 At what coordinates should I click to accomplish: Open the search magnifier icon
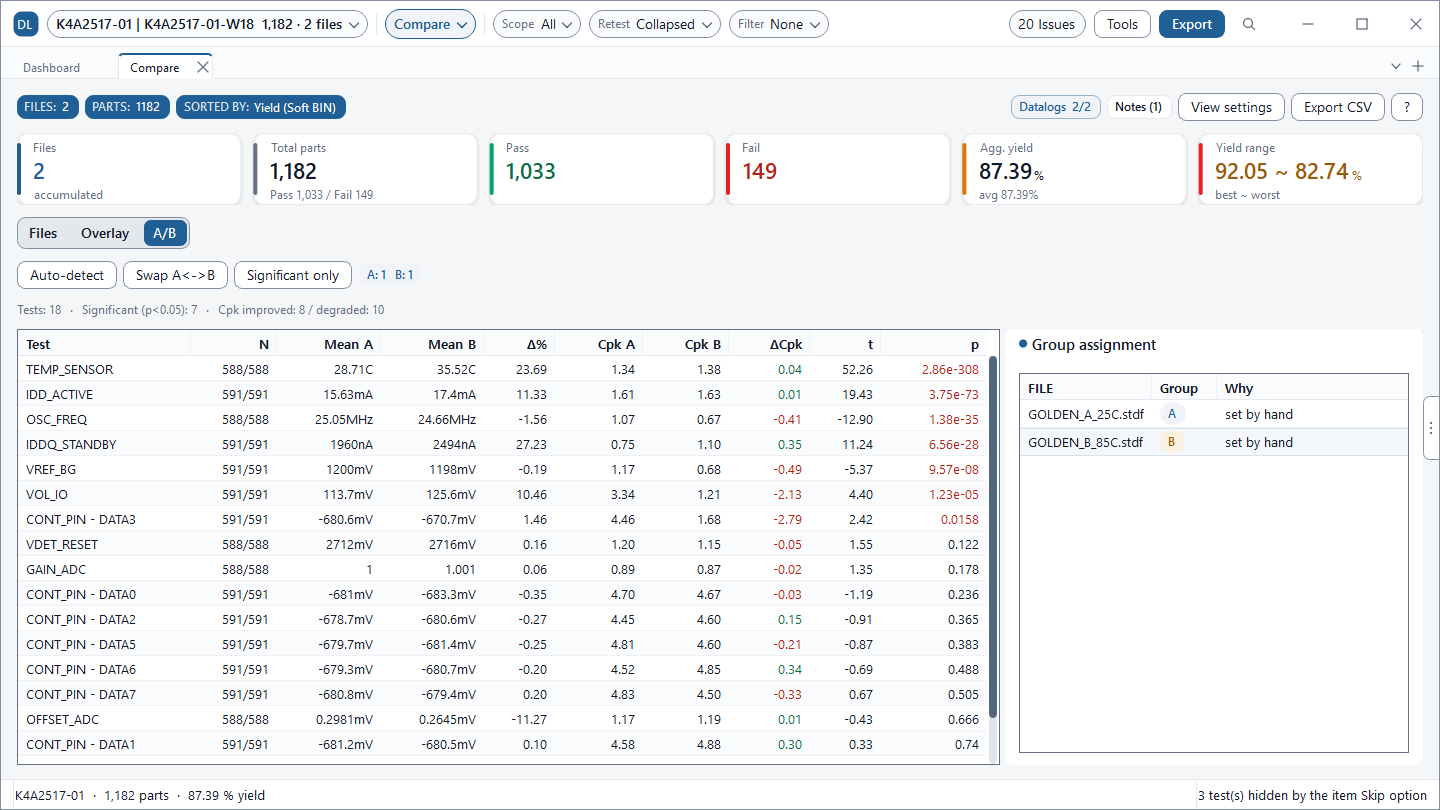pos(1249,24)
